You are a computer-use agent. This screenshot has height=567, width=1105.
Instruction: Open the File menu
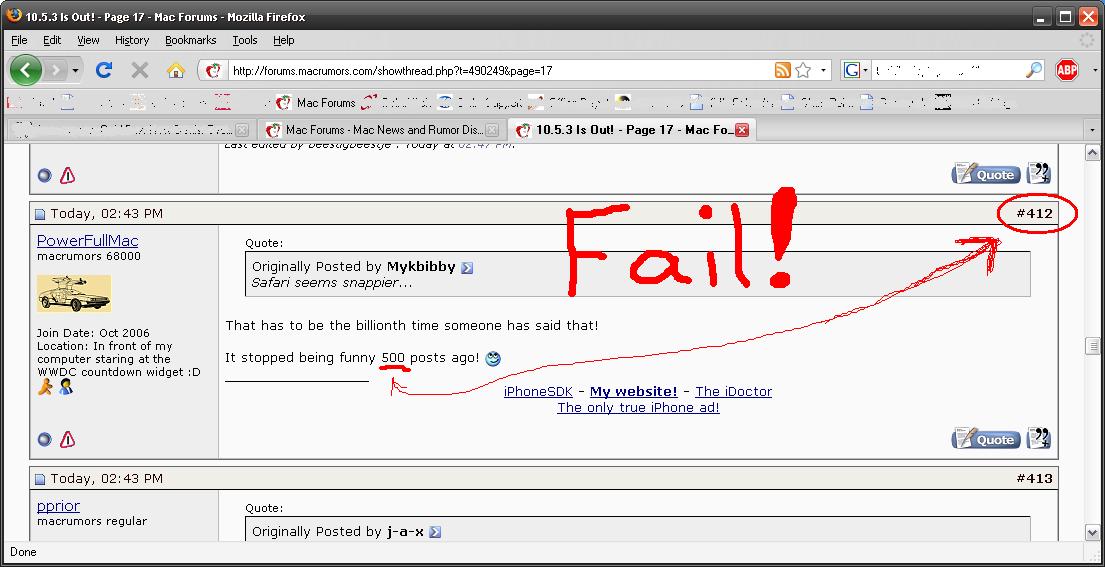(19, 40)
